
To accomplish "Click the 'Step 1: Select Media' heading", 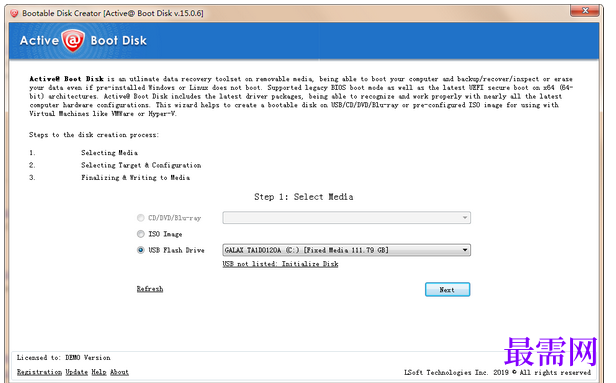I will (x=304, y=197).
